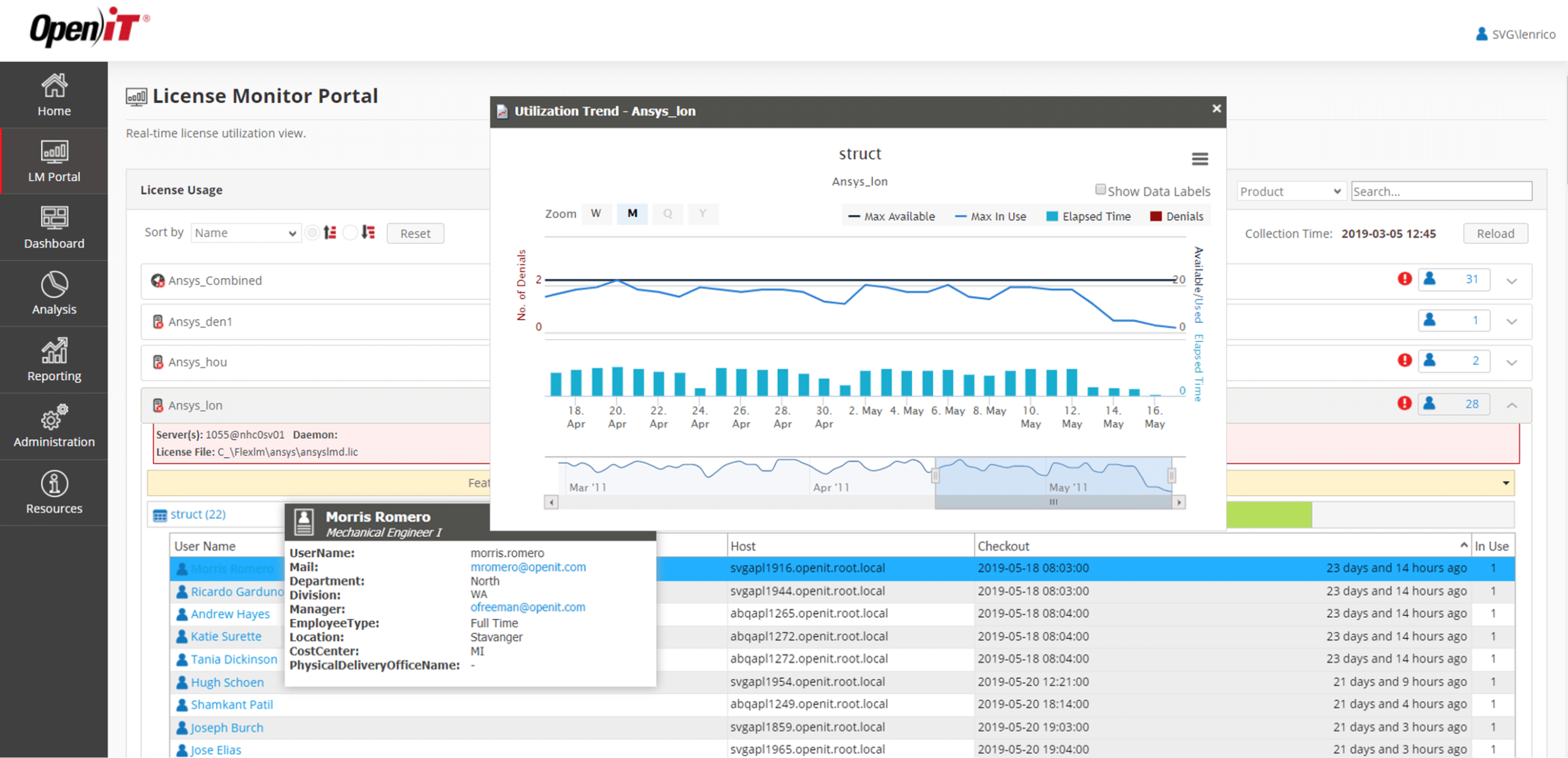Click Ansys_lon alert exclamation icon

[x=1404, y=403]
